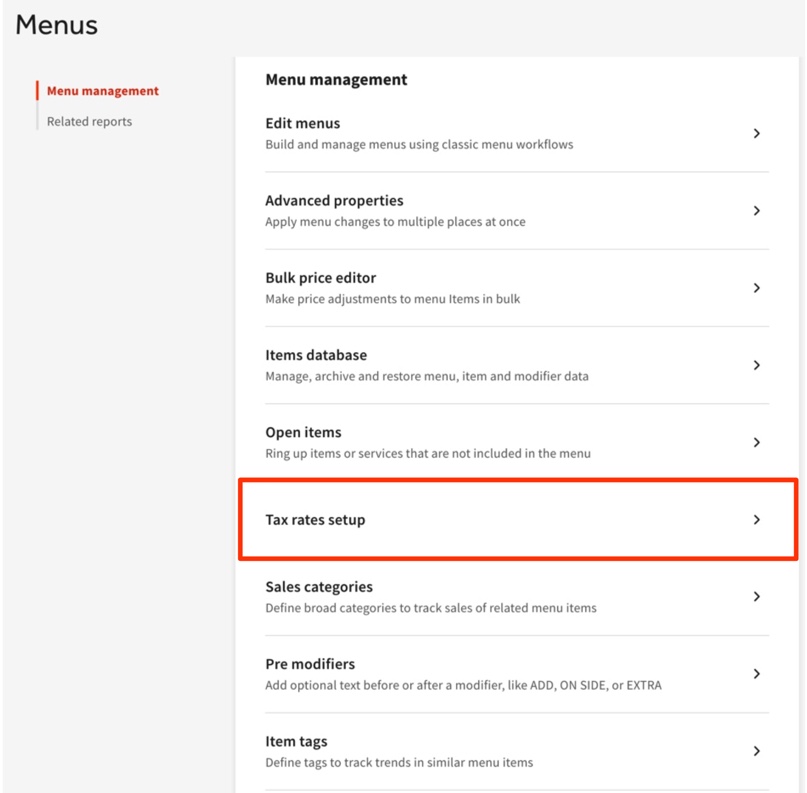Open the Pre modifiers title

click(310, 664)
